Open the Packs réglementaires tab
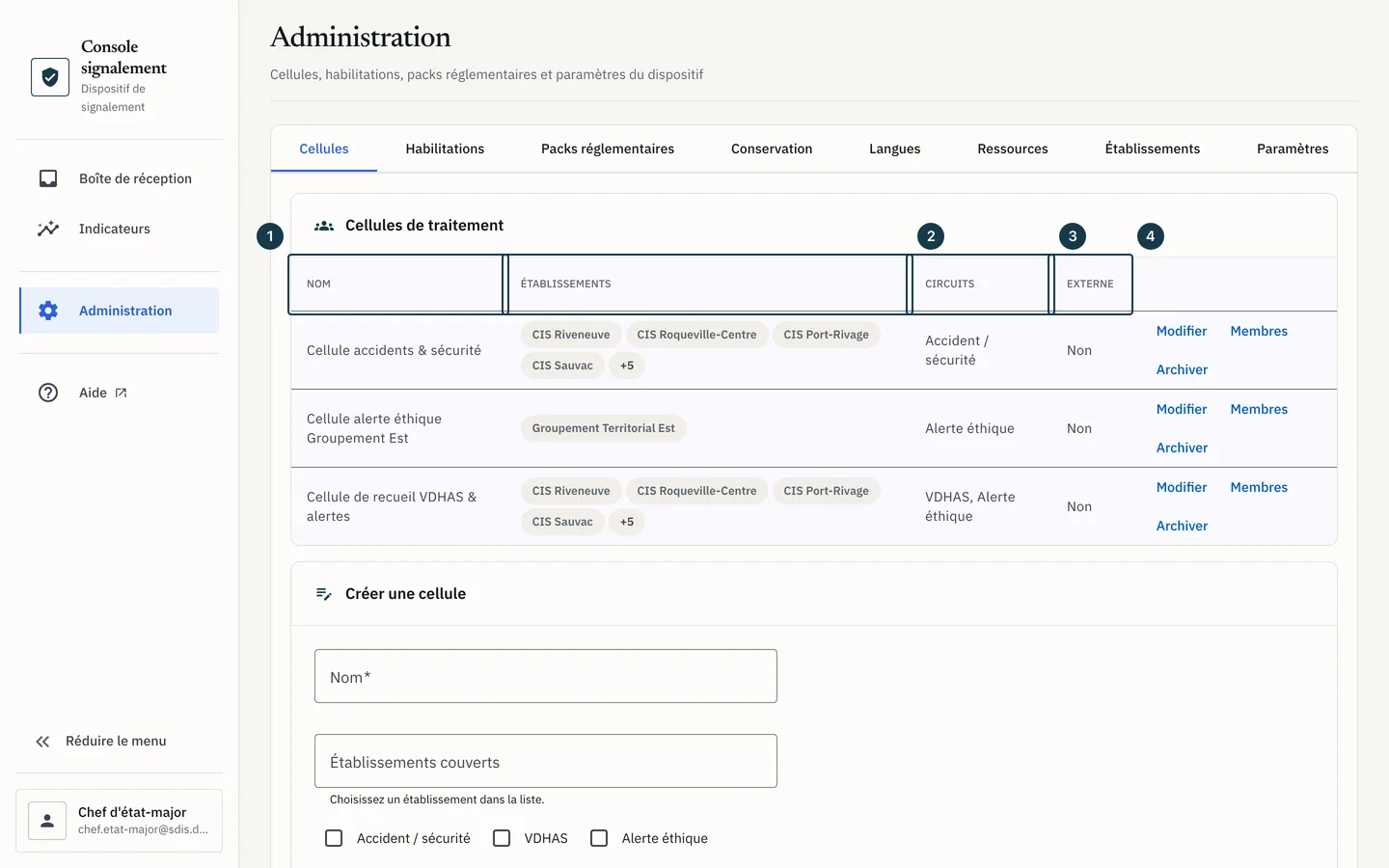Viewport: 1389px width, 868px height. pyautogui.click(x=608, y=149)
